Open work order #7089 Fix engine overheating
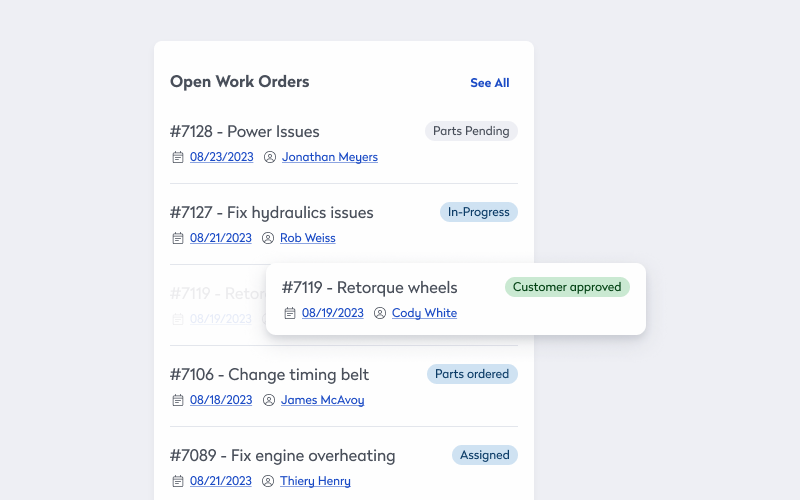The image size is (800, 500). click(283, 456)
